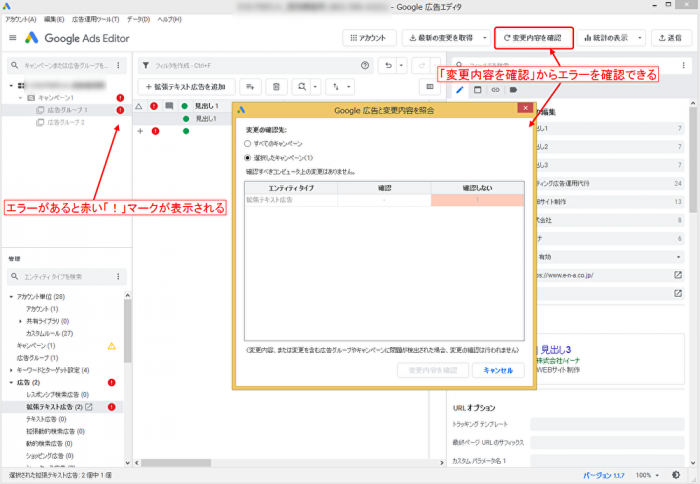Open the right panel more-options dots
Screen dimensions: 700x484
(x=683, y=66)
